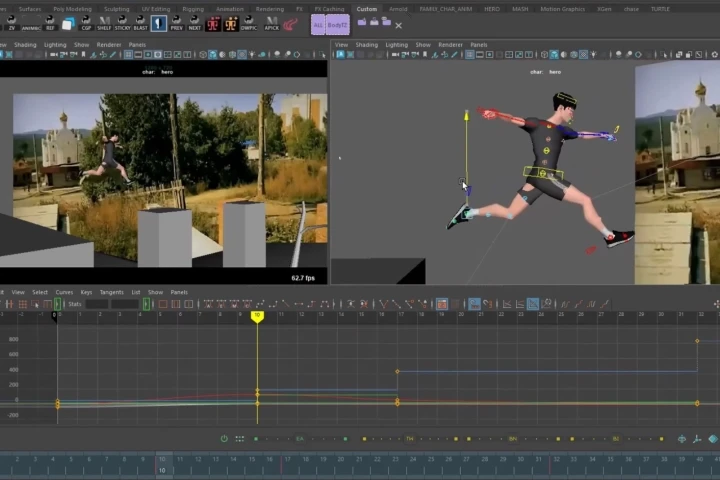Open the Lighting menu in the left viewport

(55, 45)
